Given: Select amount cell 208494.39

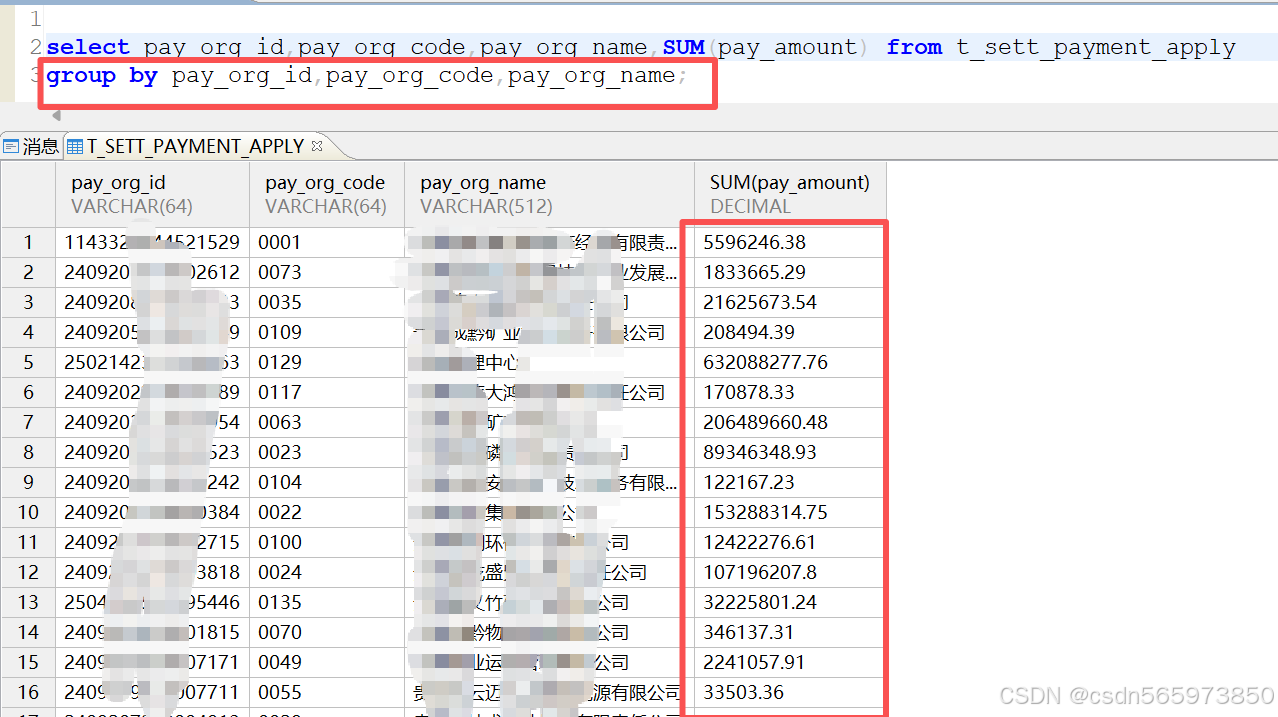Looking at the screenshot, I should tap(790, 332).
